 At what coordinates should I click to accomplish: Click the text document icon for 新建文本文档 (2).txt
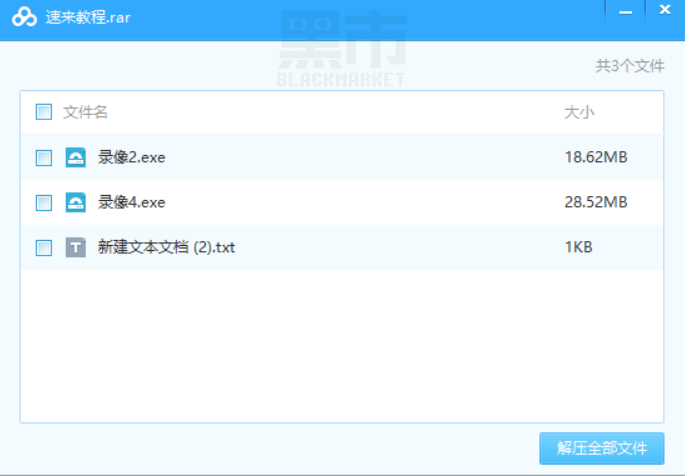76,247
